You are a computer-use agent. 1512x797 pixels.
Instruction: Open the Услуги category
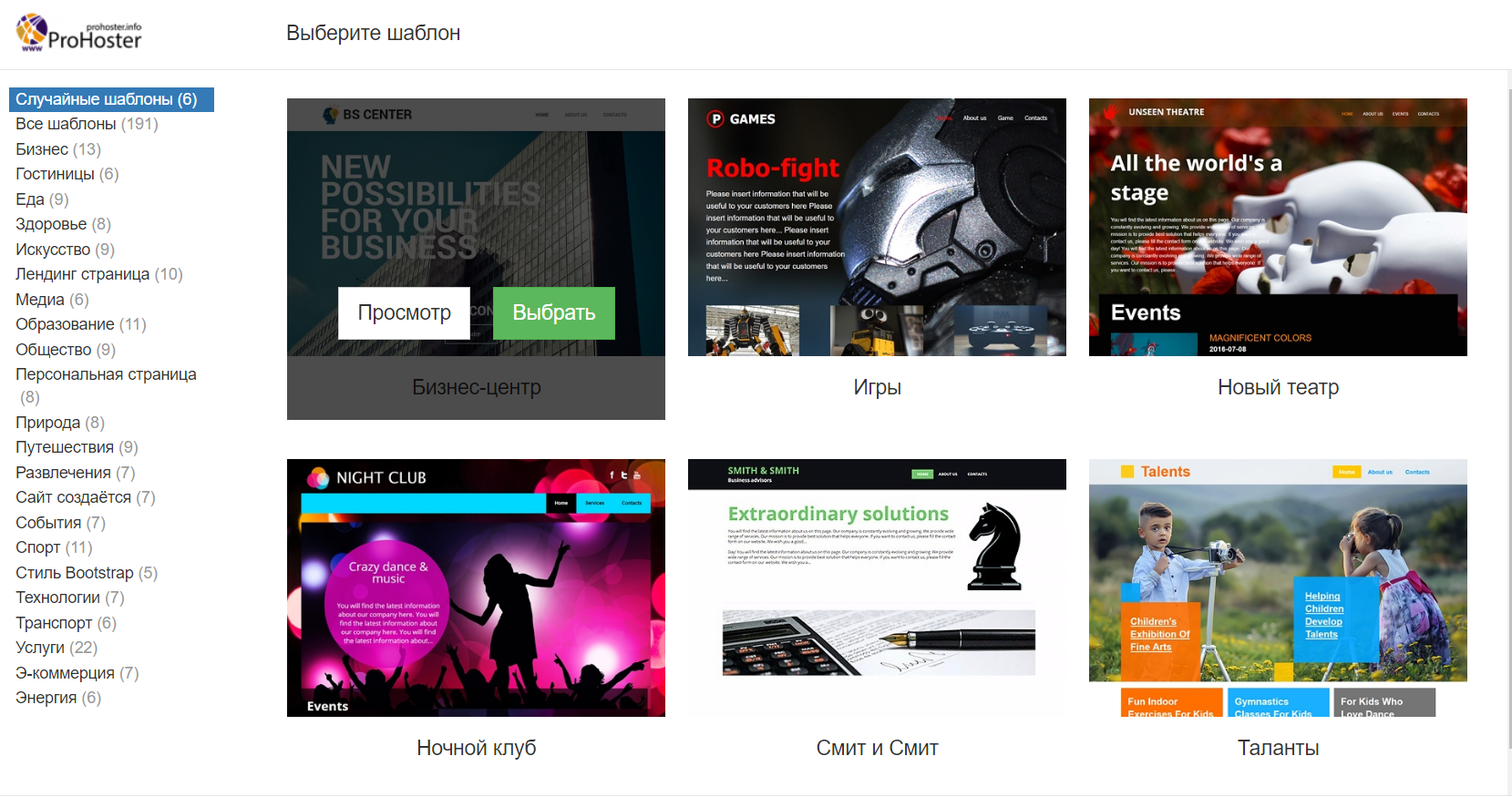(56, 648)
